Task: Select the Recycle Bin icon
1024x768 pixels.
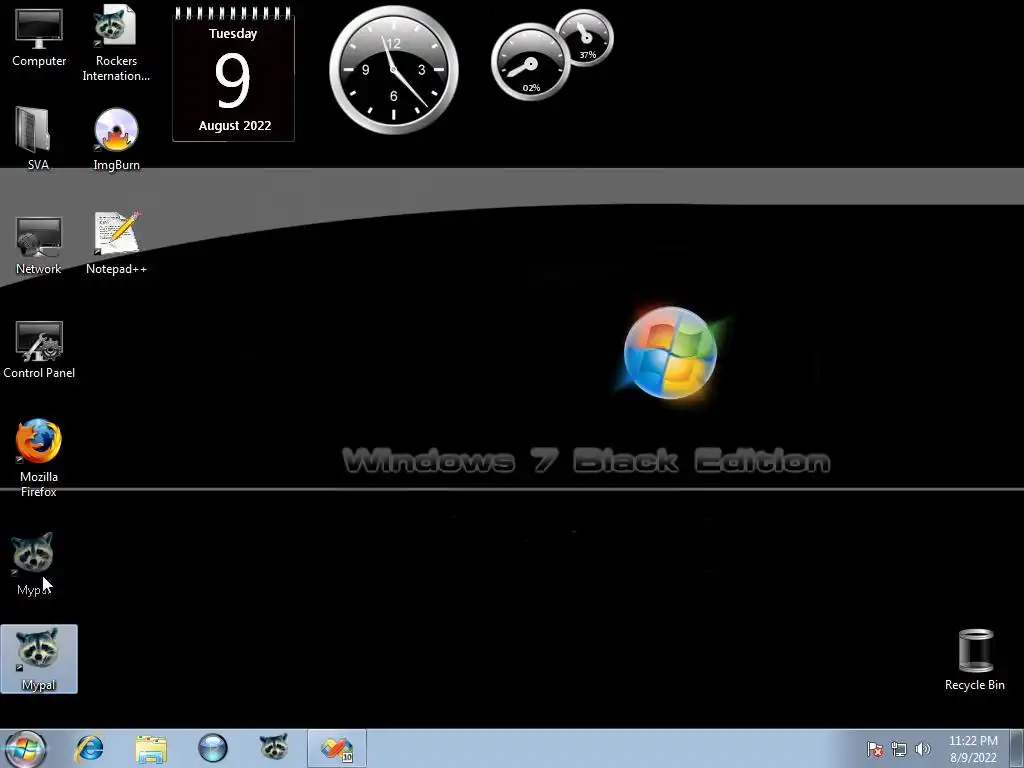Action: pyautogui.click(x=975, y=660)
